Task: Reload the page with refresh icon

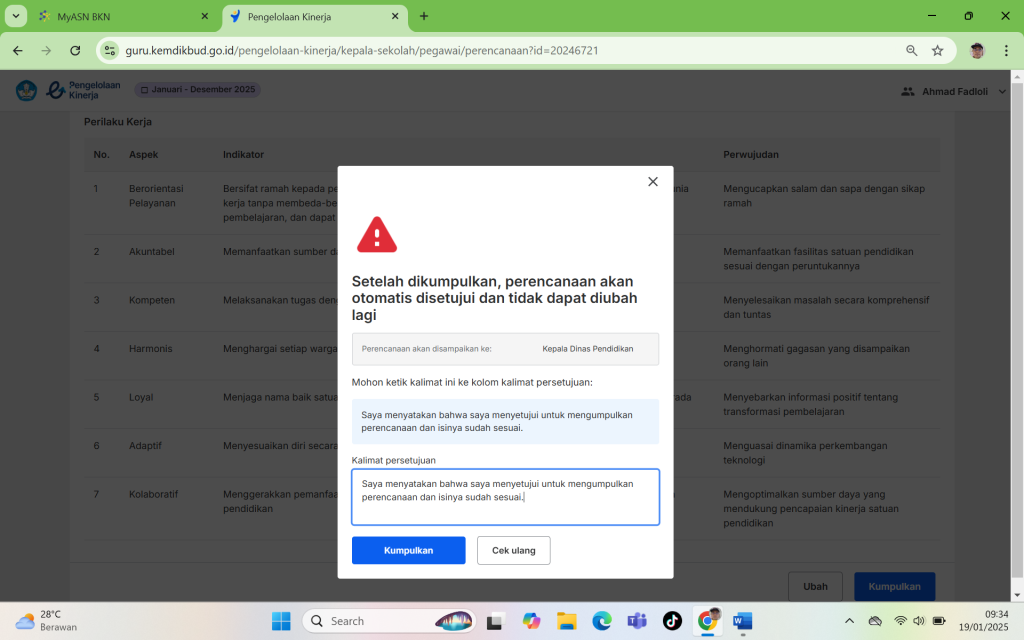Action: point(75,50)
